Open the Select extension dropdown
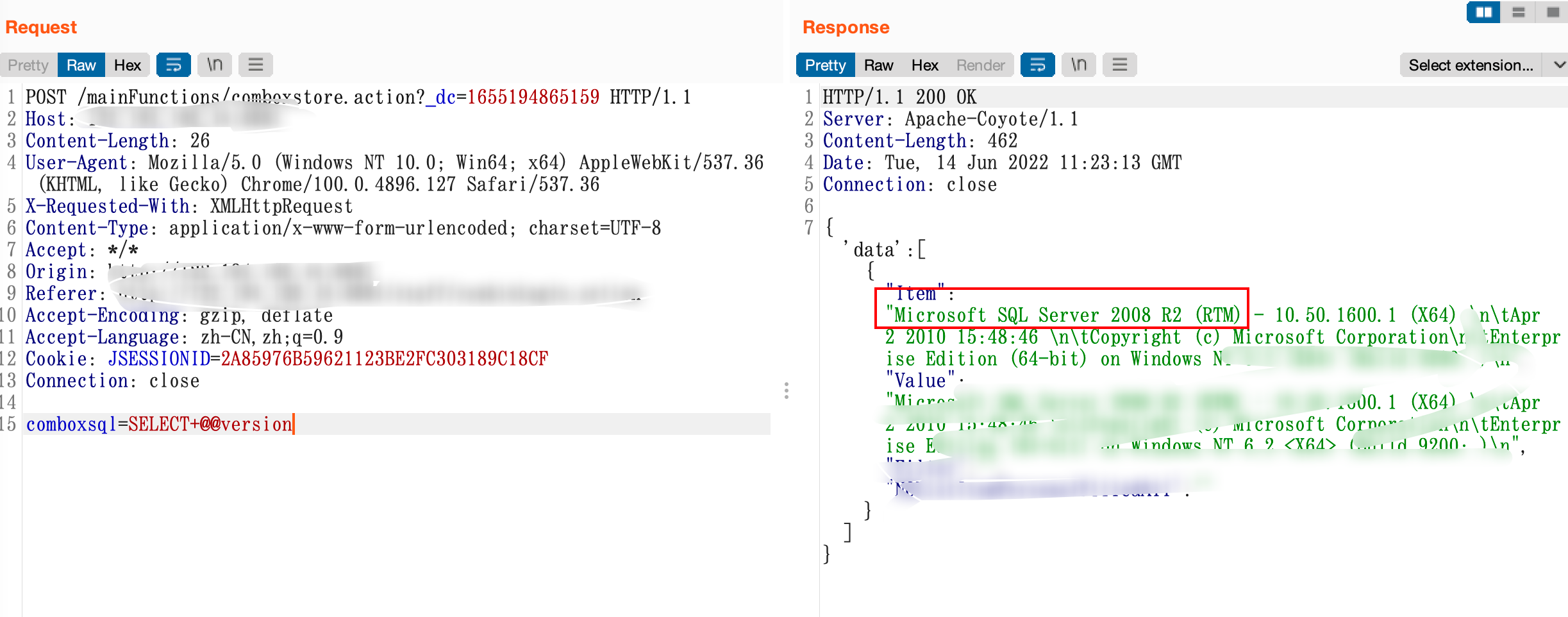Viewport: 1568px width, 617px height. [x=1471, y=65]
